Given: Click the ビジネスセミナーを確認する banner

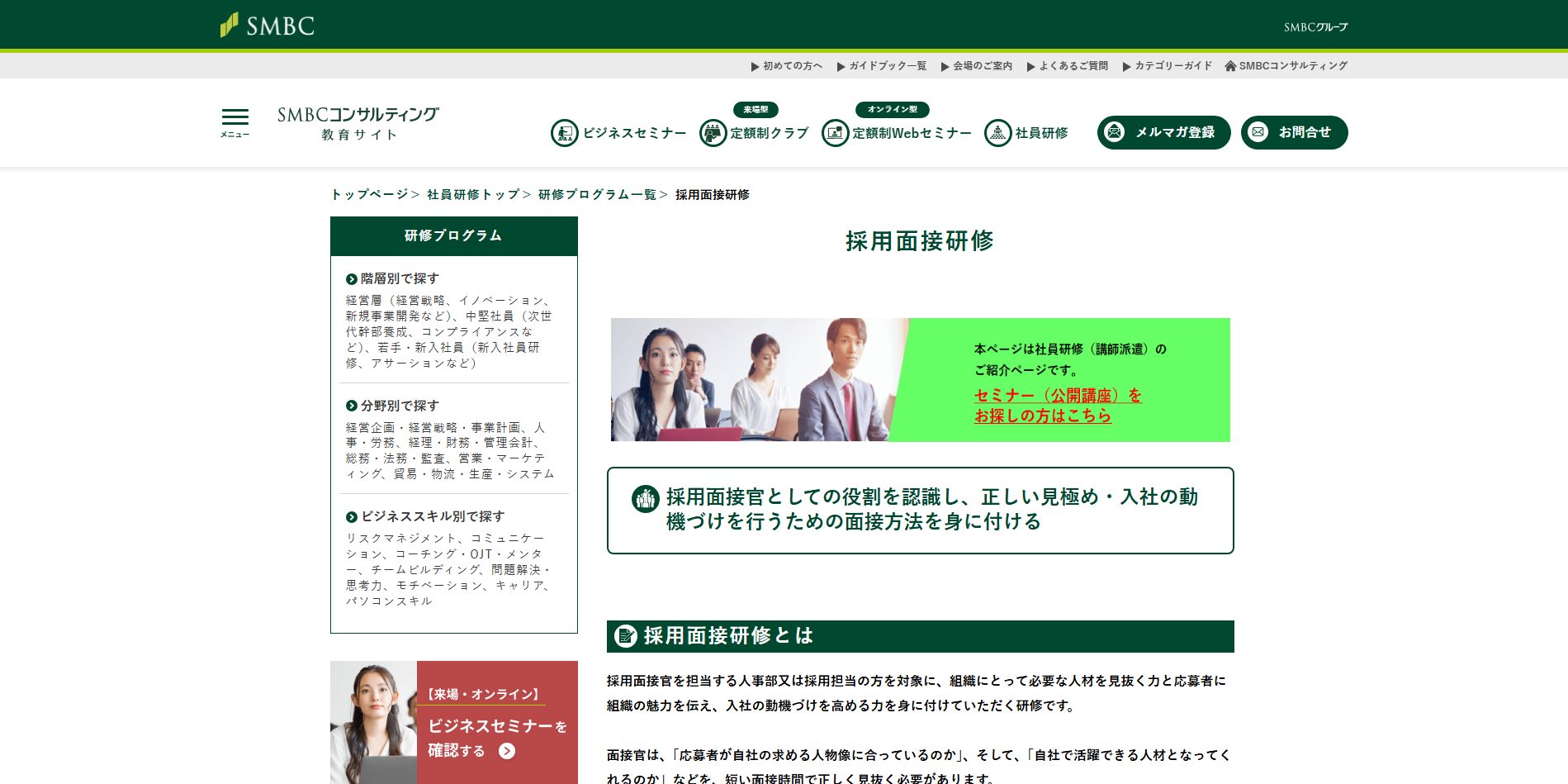Looking at the screenshot, I should (454, 722).
